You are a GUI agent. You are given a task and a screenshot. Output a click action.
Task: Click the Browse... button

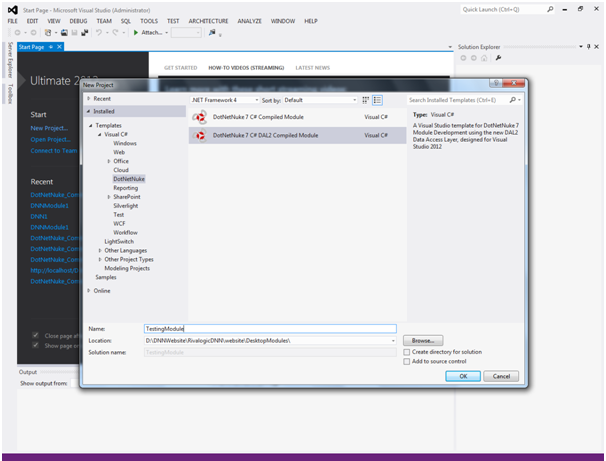(x=423, y=341)
